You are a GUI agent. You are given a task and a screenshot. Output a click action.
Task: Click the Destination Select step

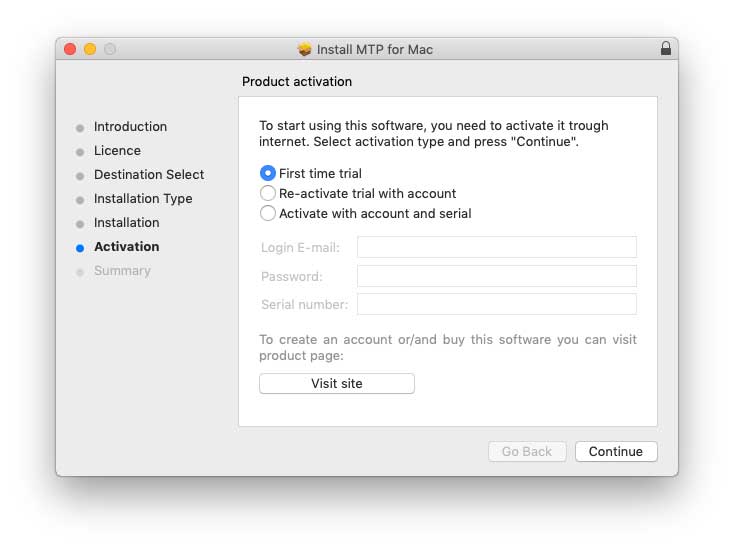pyautogui.click(x=149, y=174)
